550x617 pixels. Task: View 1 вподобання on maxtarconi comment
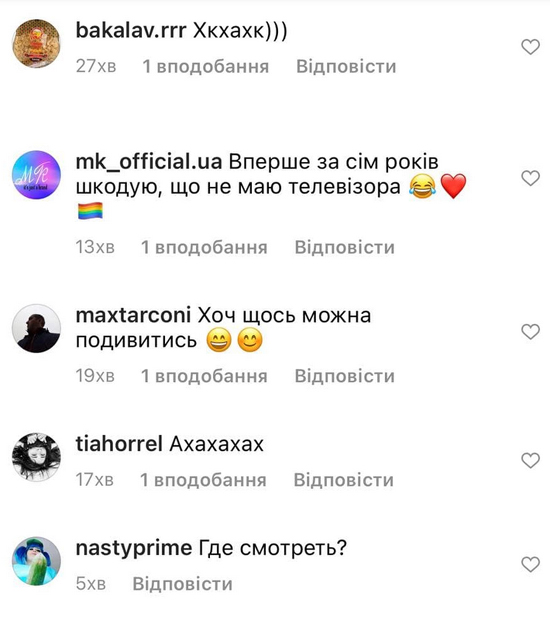pyautogui.click(x=204, y=376)
